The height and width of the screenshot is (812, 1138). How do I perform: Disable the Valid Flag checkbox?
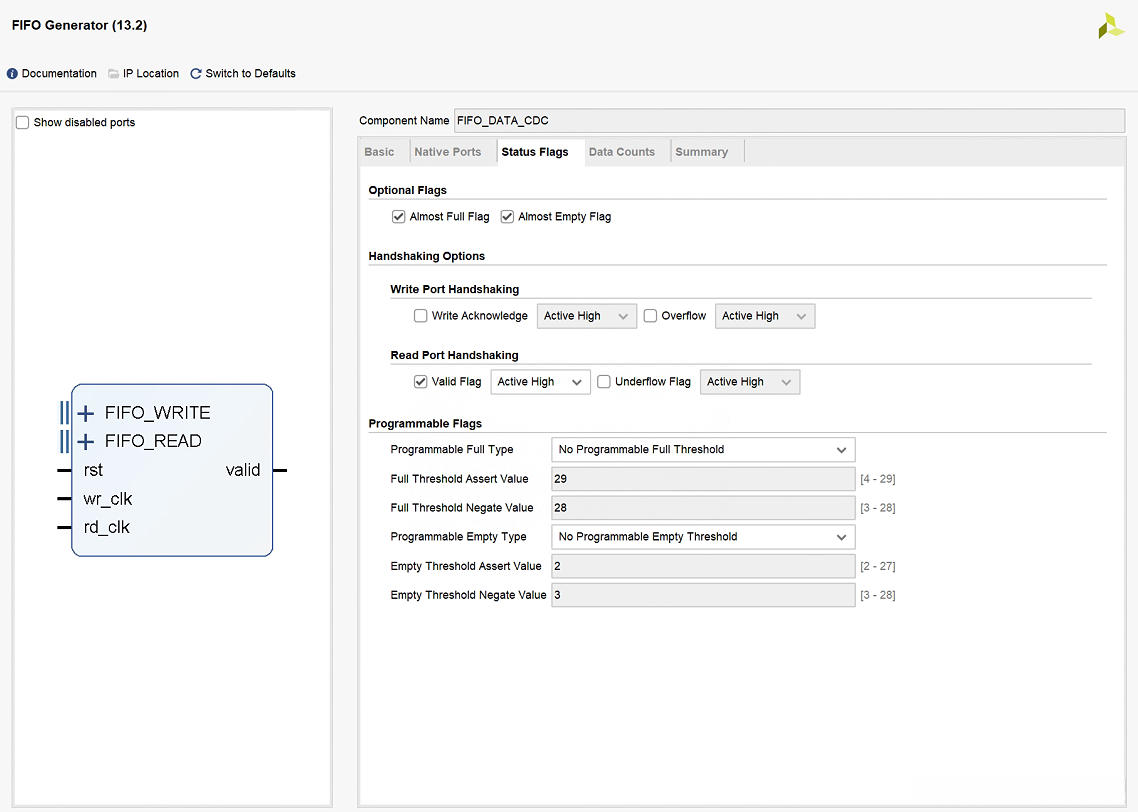tap(421, 382)
